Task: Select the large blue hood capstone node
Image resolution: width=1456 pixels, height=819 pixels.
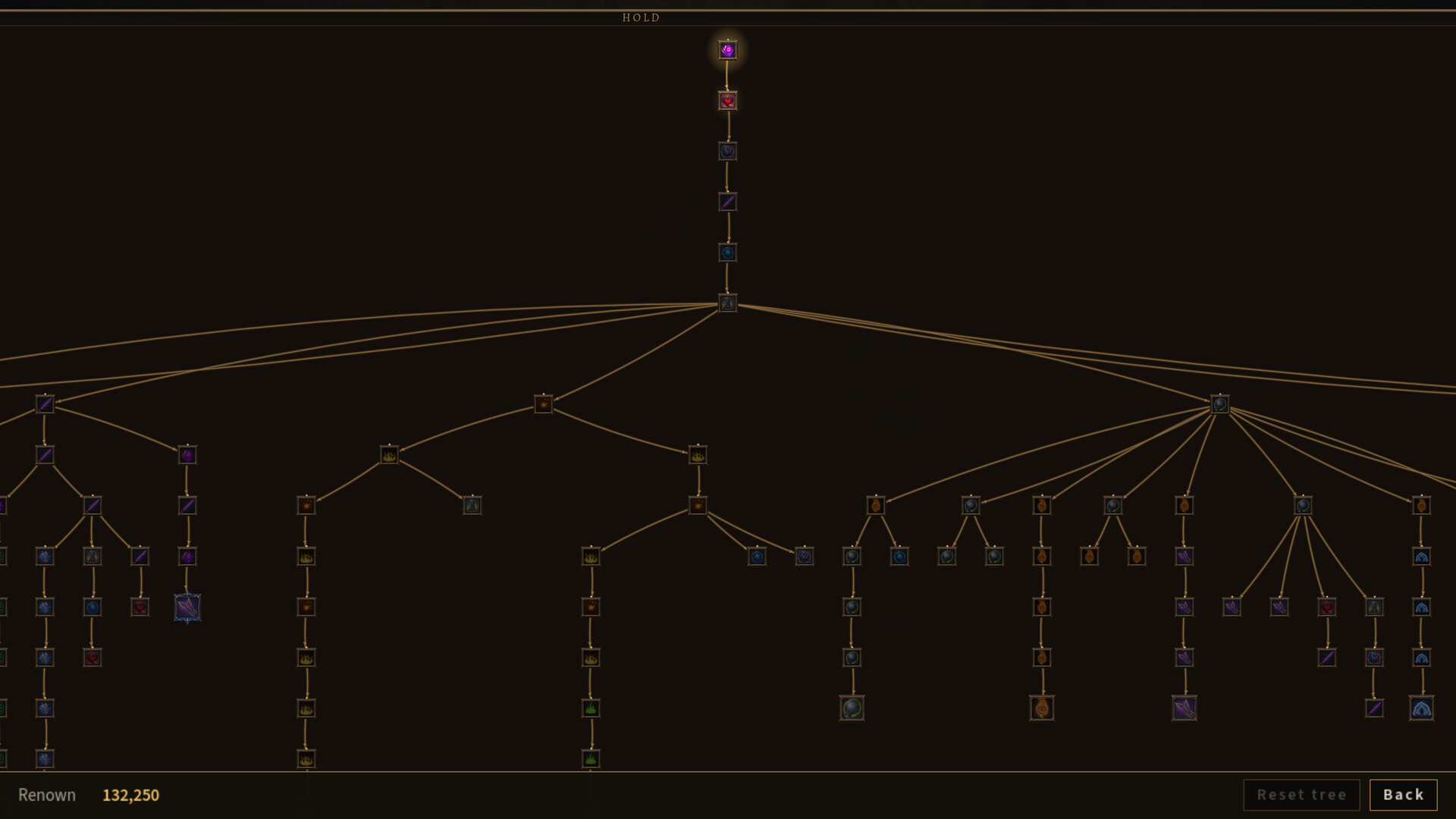Action: [1421, 708]
